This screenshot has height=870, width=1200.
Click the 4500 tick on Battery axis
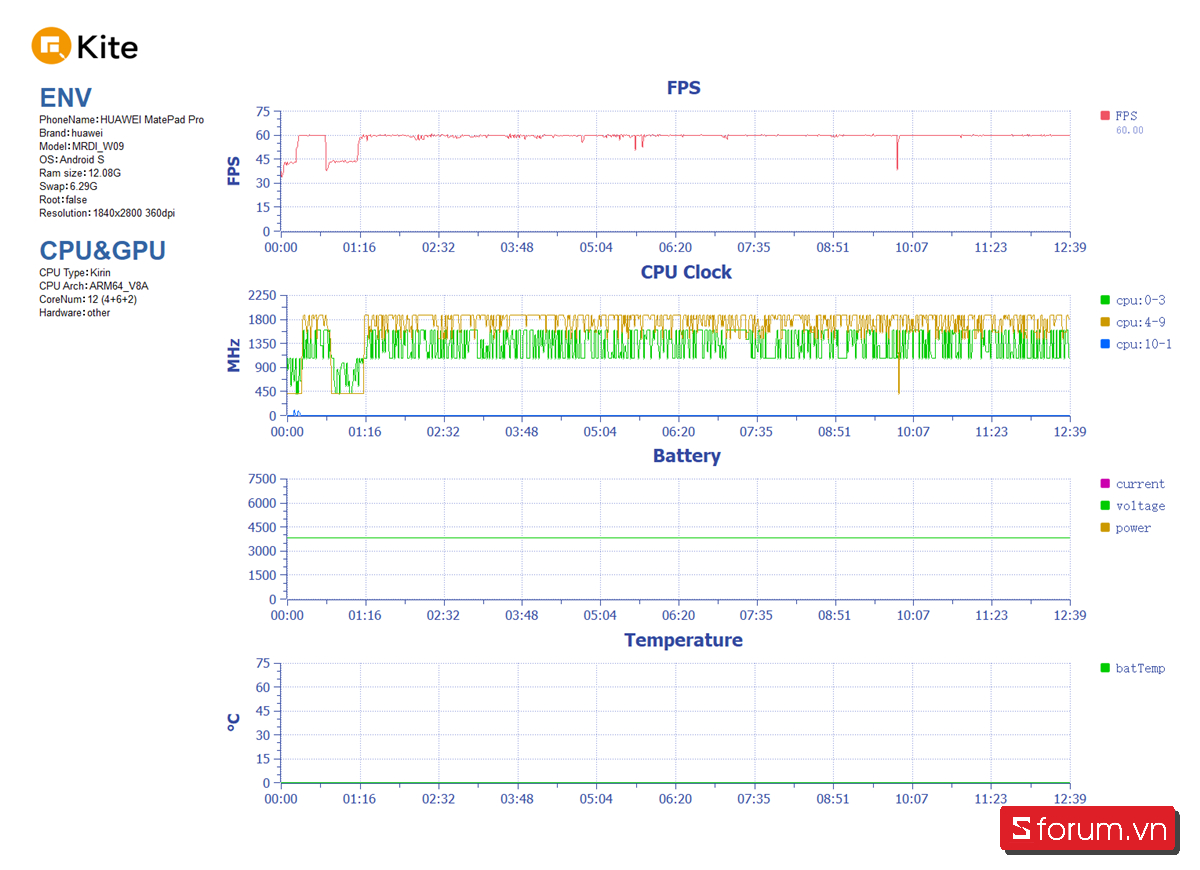coord(263,528)
